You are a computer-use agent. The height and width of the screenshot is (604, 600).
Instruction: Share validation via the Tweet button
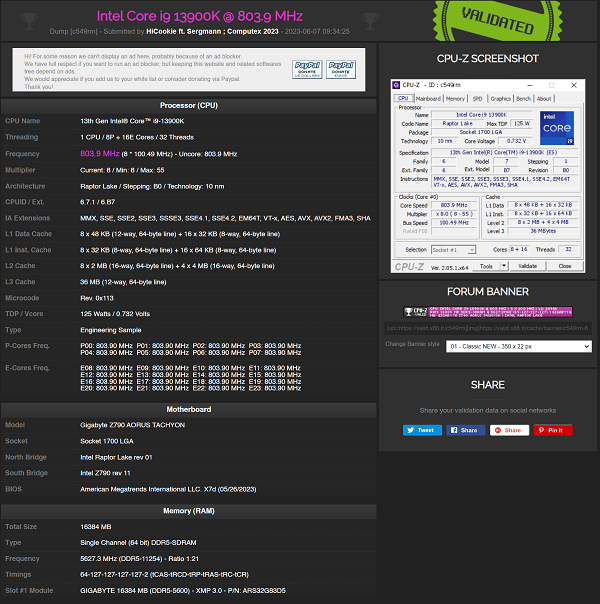421,430
